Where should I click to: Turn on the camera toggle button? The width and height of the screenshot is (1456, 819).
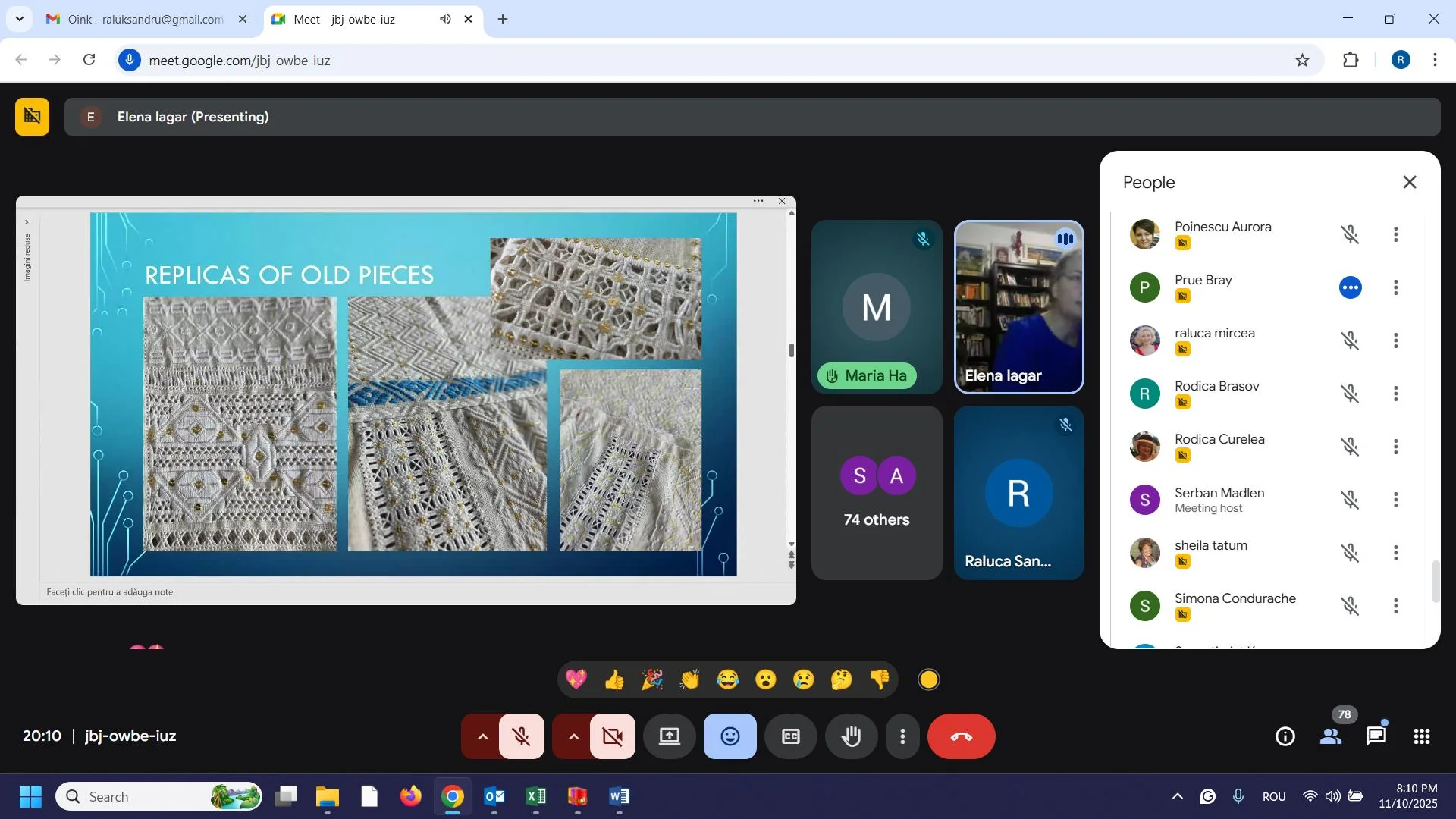pyautogui.click(x=613, y=736)
